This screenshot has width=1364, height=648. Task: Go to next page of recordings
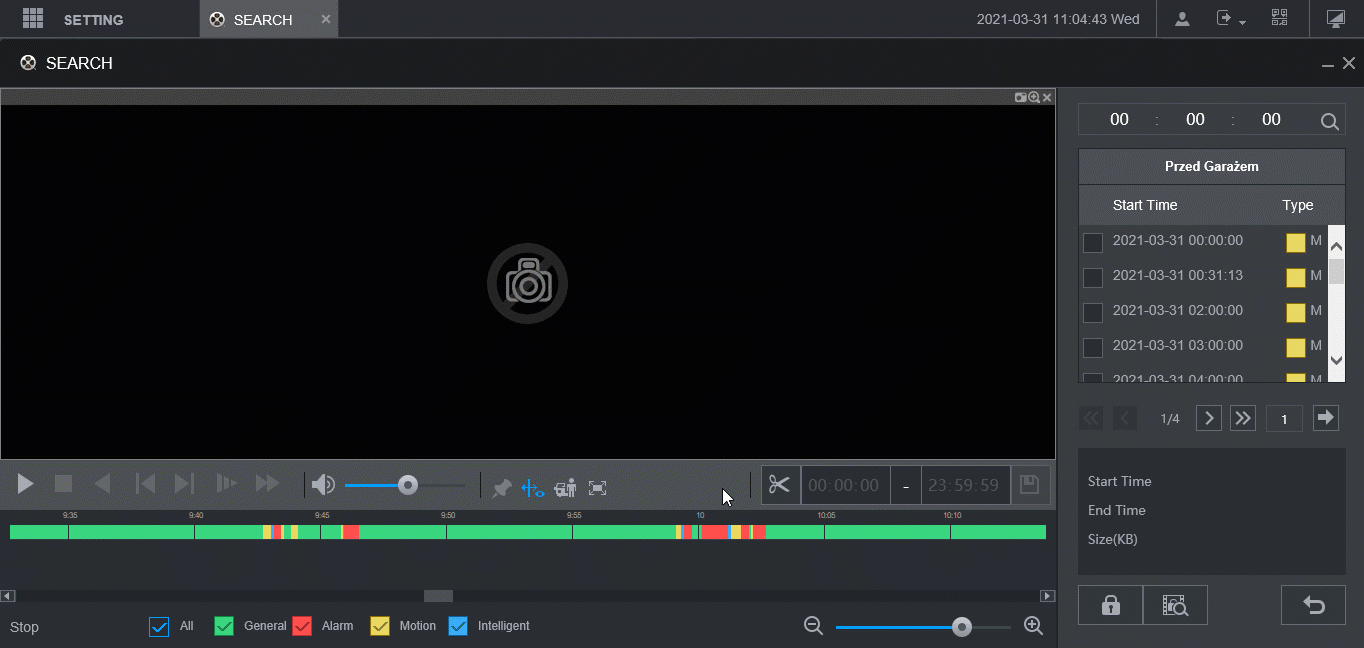(1209, 418)
